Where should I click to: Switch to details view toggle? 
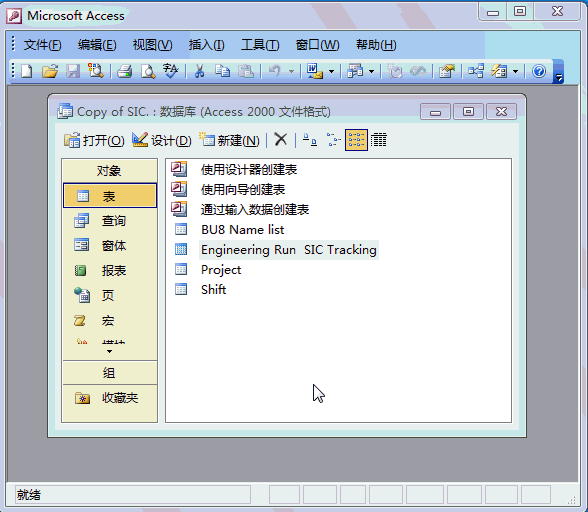378,140
